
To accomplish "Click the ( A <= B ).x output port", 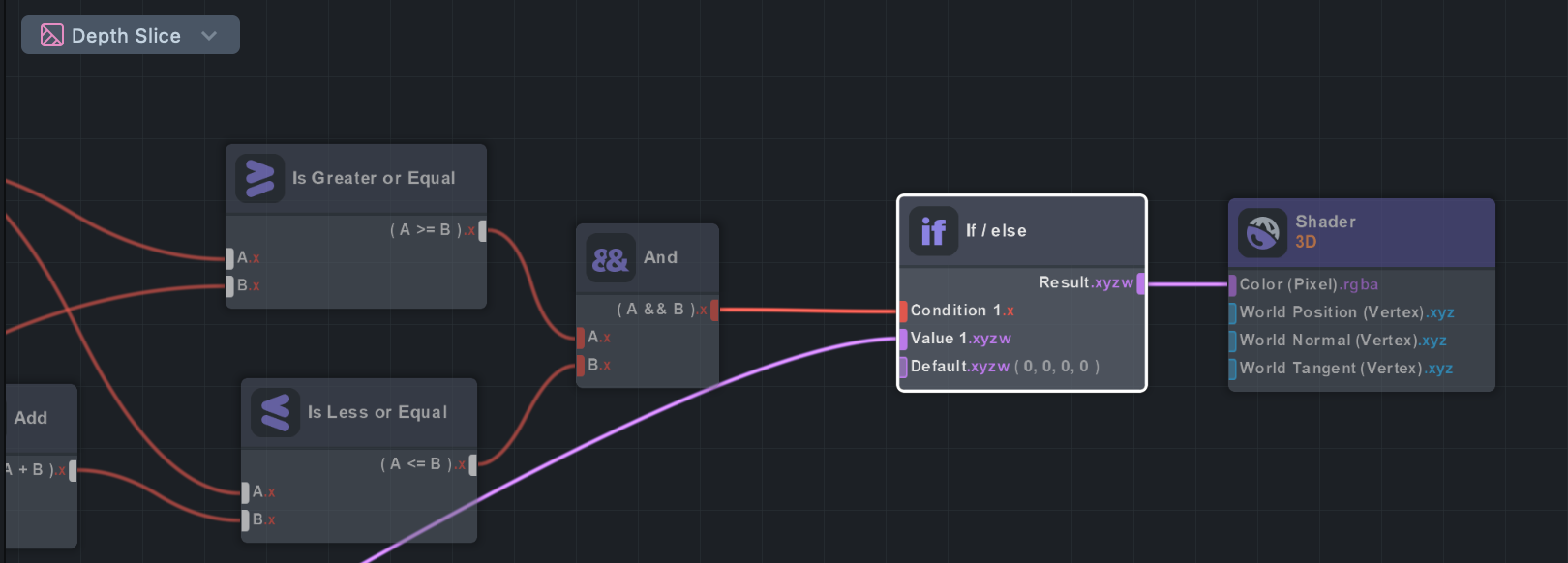I will [x=472, y=464].
